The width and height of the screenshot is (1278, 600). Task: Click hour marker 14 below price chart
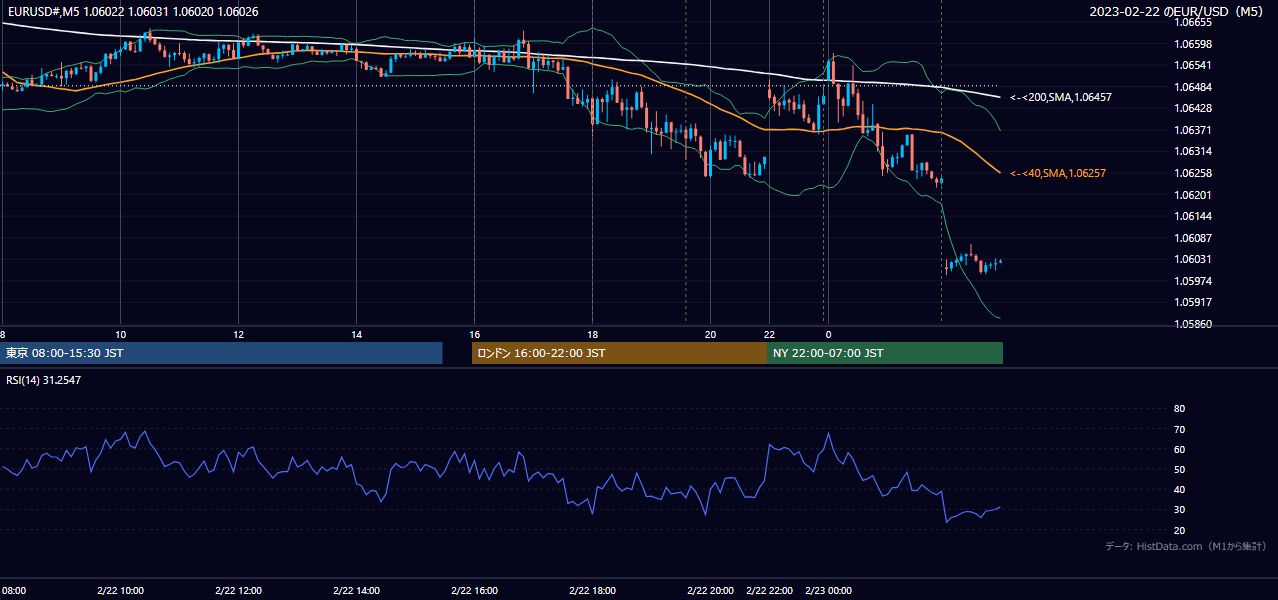click(356, 334)
